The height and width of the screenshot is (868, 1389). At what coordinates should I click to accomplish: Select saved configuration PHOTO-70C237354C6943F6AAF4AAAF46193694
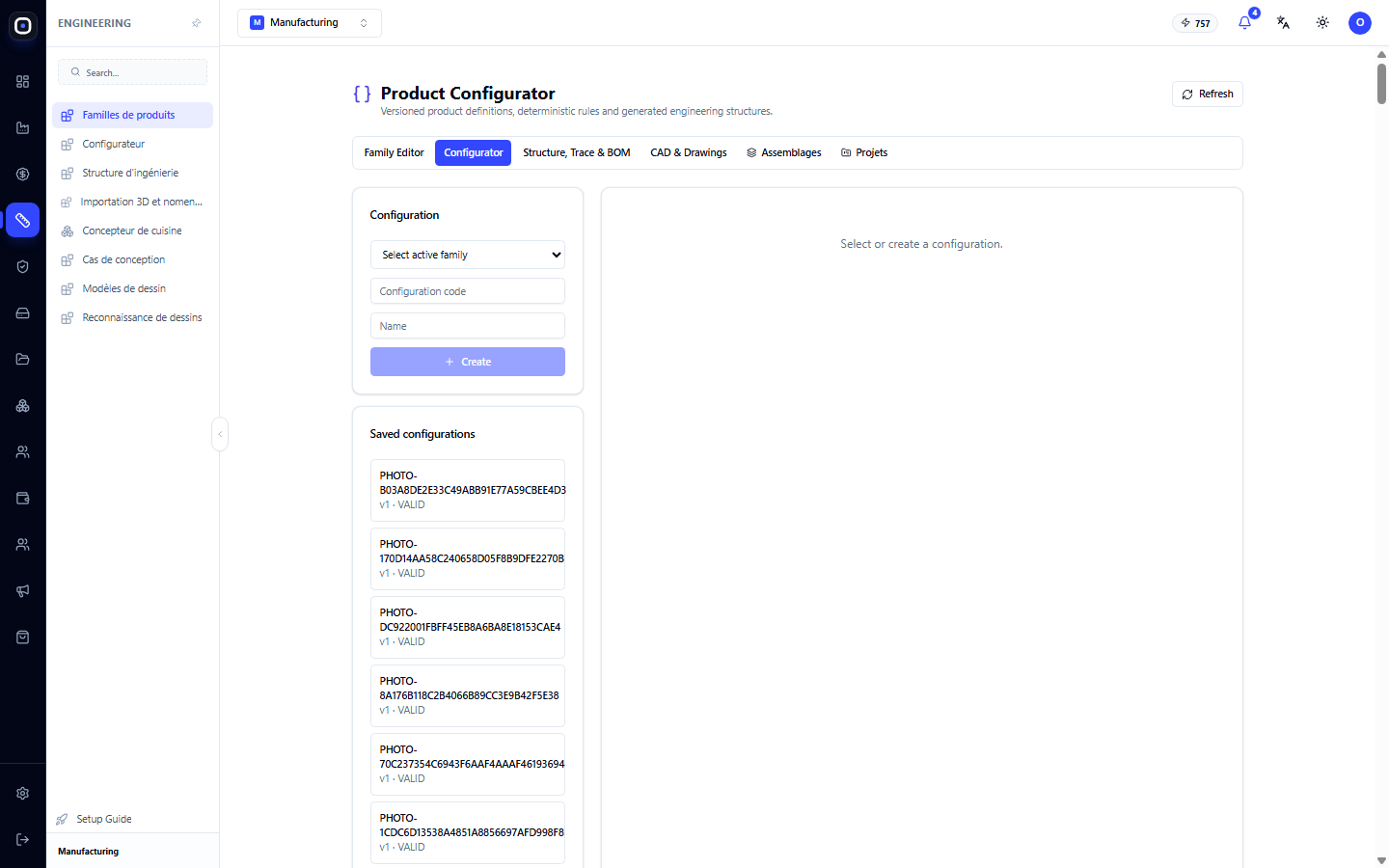468,764
